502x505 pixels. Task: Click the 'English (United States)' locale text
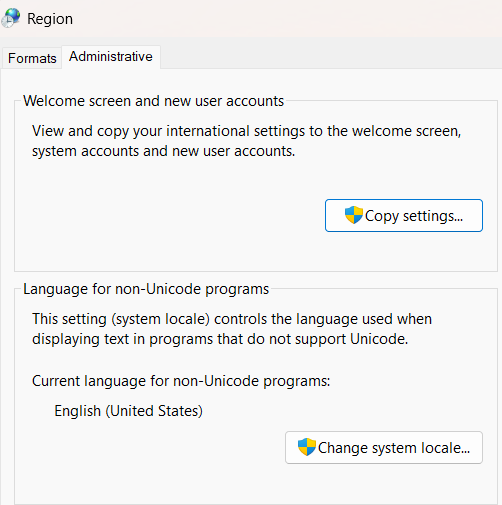tap(128, 411)
